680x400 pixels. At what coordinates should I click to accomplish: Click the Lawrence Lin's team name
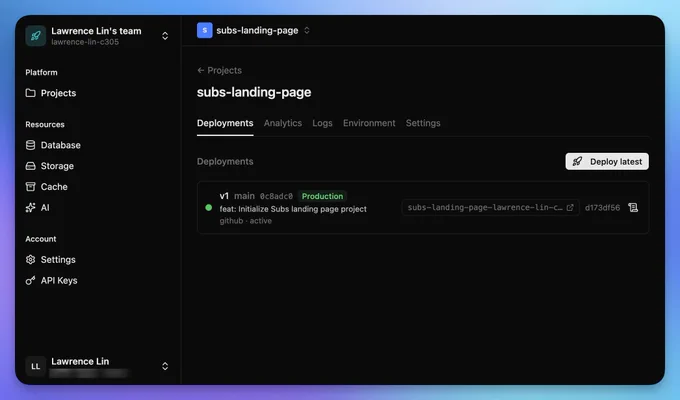point(96,31)
